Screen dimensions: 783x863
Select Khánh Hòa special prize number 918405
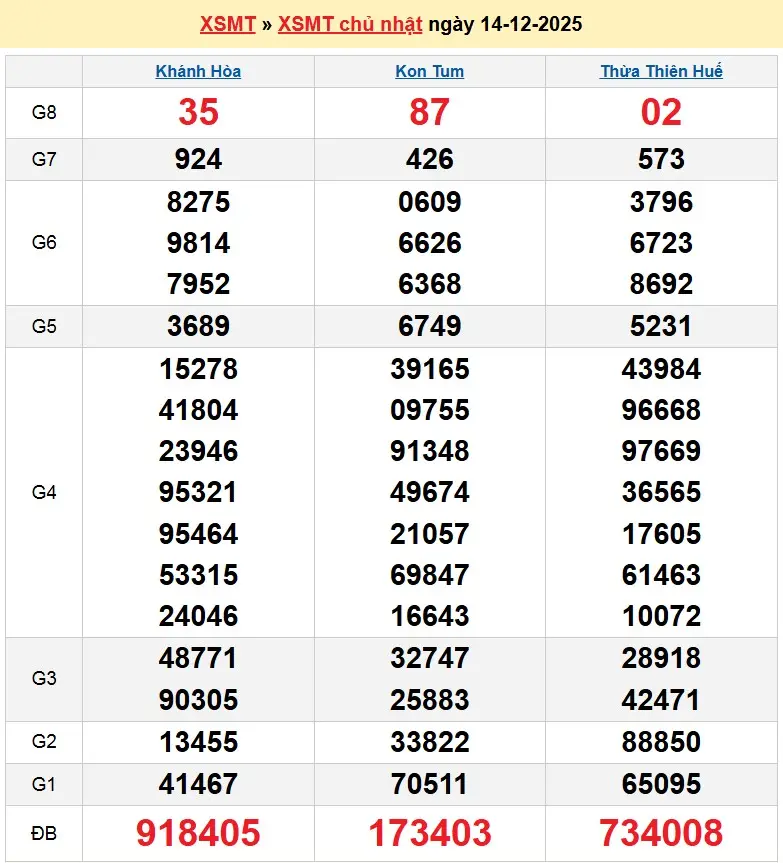pyautogui.click(x=198, y=833)
